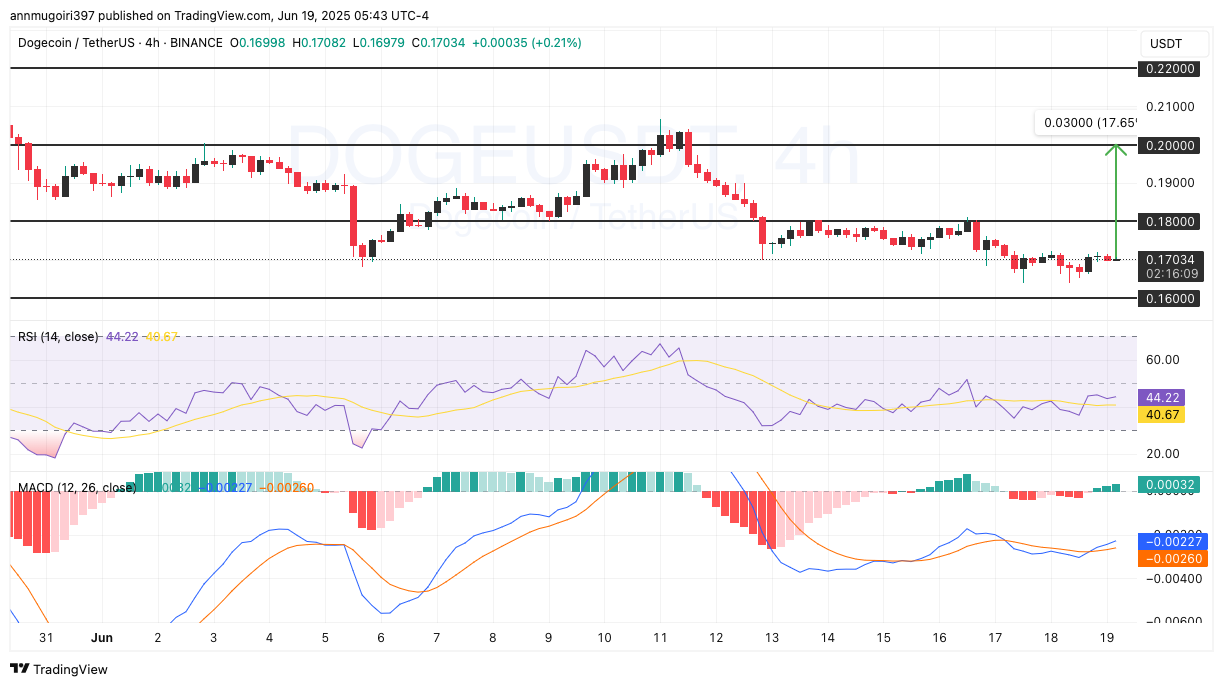1223x686 pixels.
Task: Click the green MACD histogram label 0.00032
Action: [1169, 484]
